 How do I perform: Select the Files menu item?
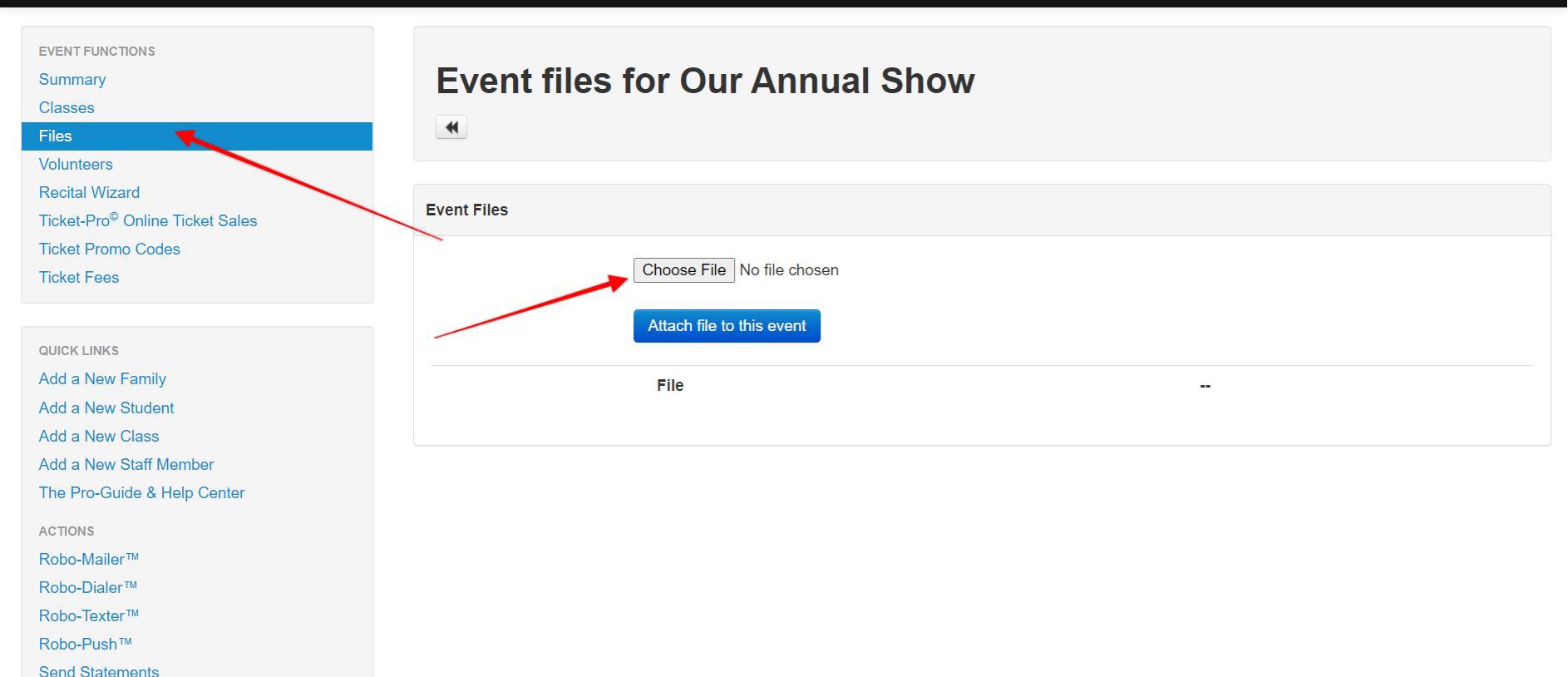coord(197,136)
